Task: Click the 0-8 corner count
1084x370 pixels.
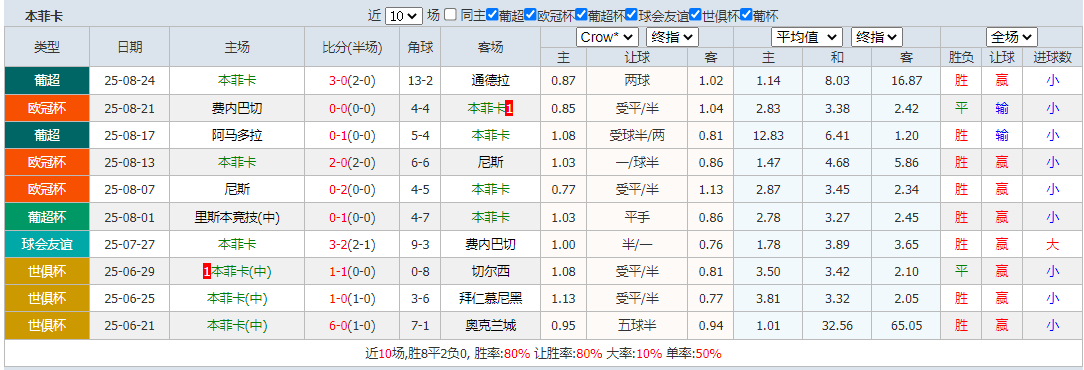Action: click(420, 272)
